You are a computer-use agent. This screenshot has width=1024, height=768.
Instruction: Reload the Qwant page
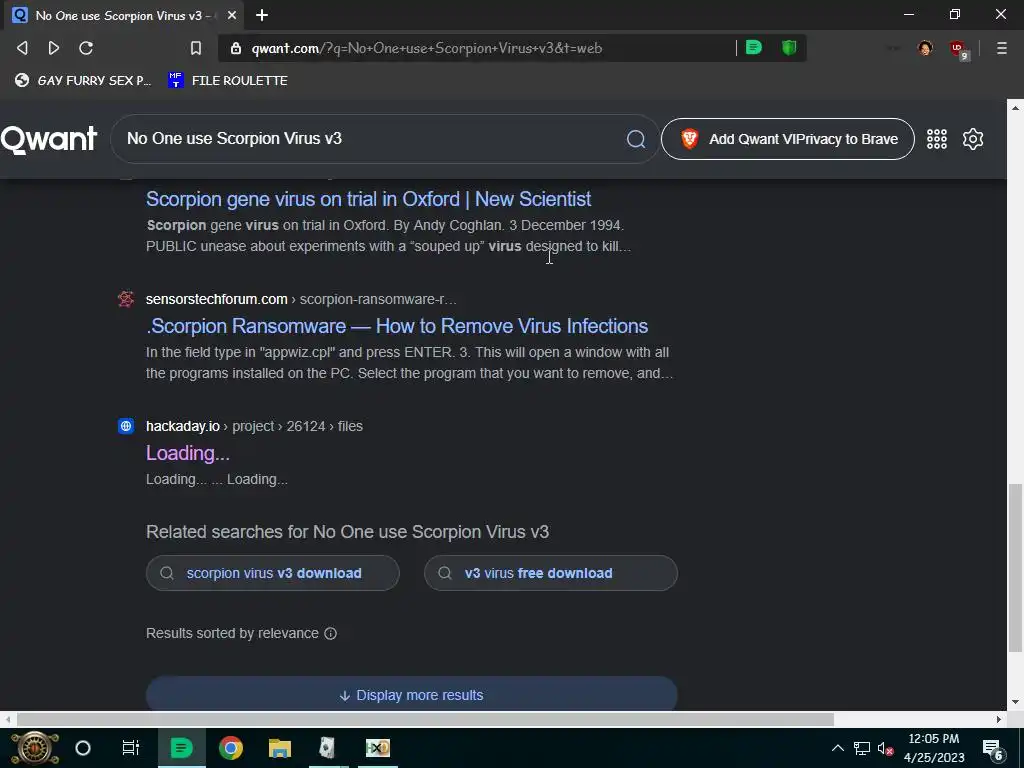point(86,48)
